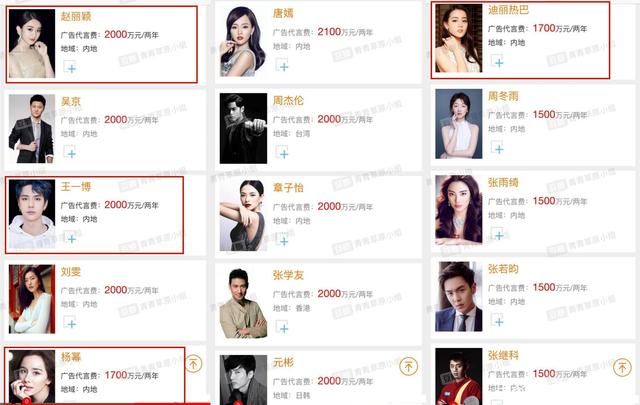Click the plus icon under 章子怡
Image resolution: width=640 pixels, height=405 pixels.
coord(282,240)
